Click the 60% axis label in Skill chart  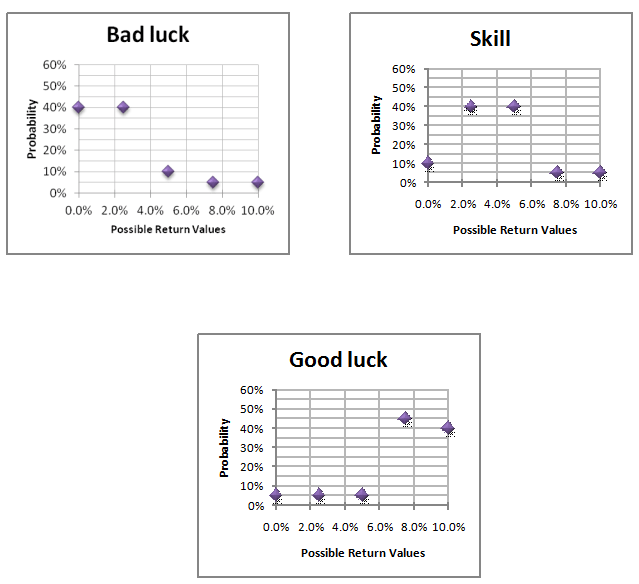[403, 69]
